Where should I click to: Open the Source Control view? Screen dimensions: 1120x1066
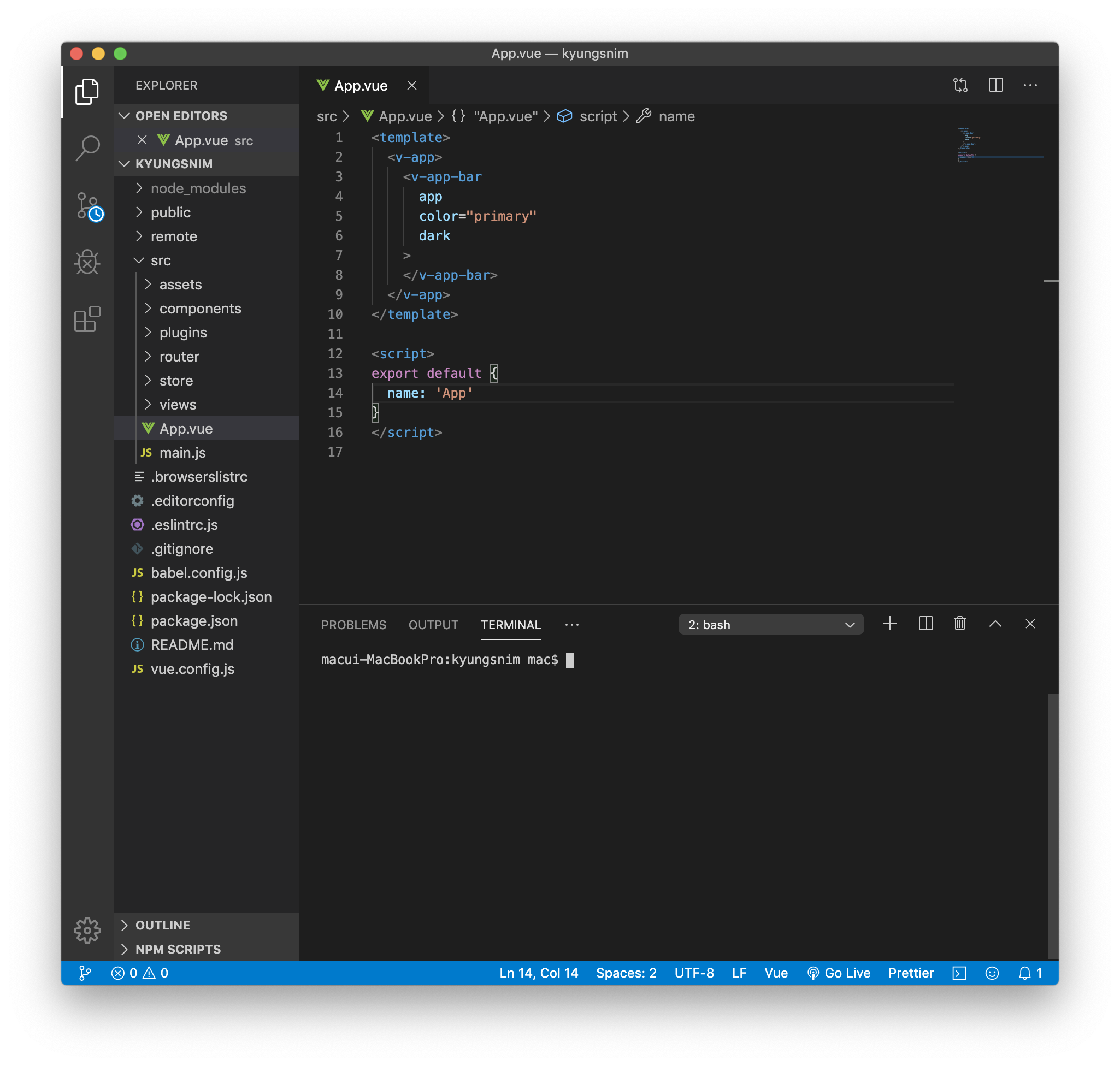(88, 206)
